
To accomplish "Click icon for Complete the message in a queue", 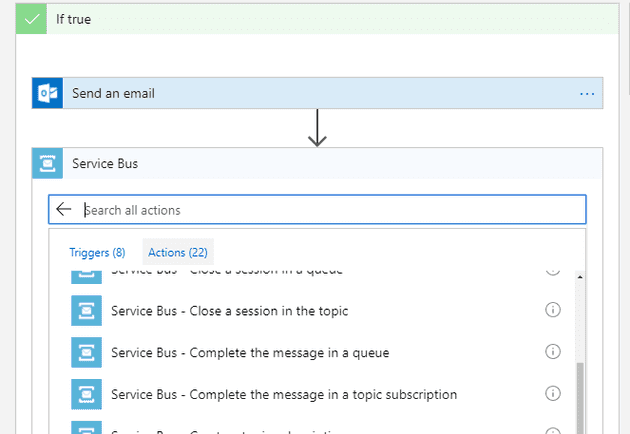I will [86, 352].
